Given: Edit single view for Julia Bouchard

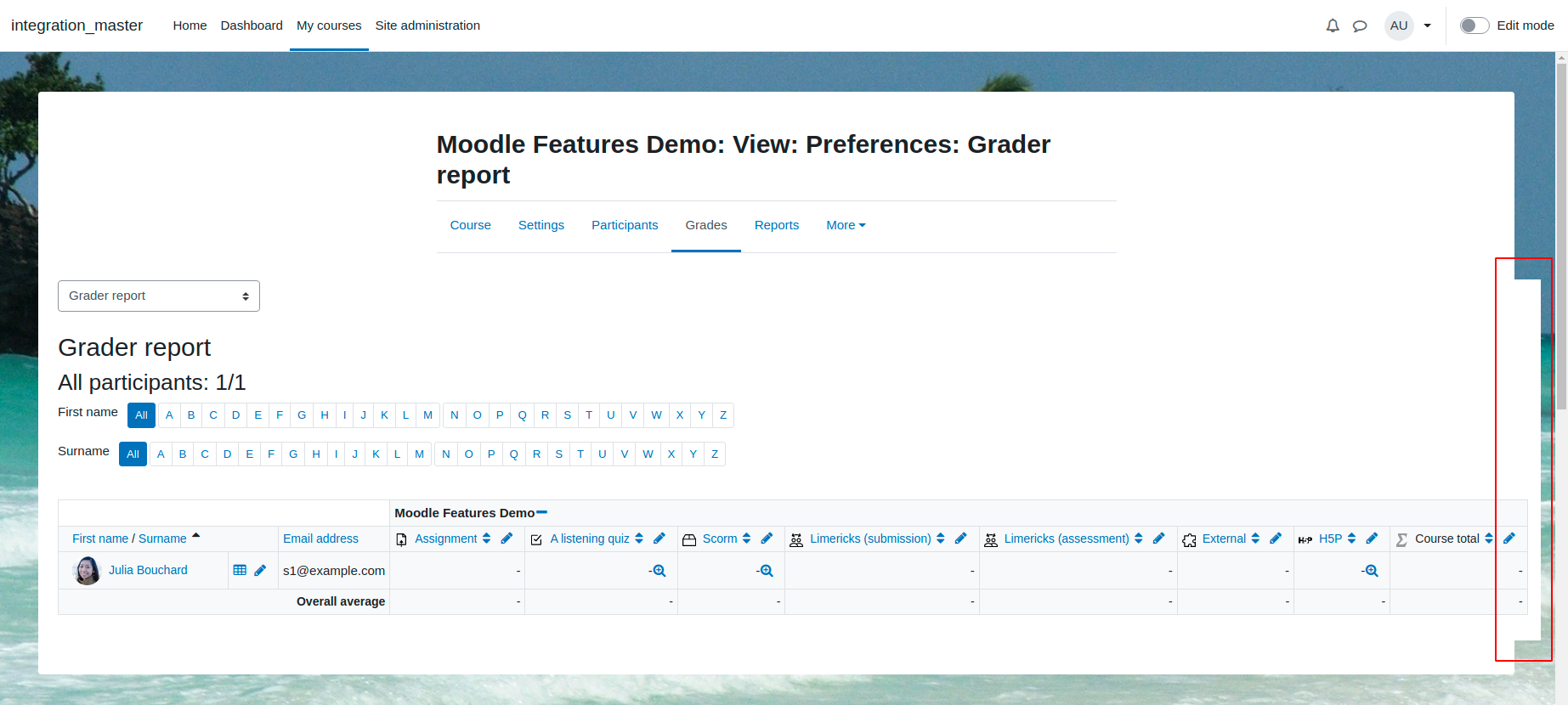Looking at the screenshot, I should tap(260, 570).
